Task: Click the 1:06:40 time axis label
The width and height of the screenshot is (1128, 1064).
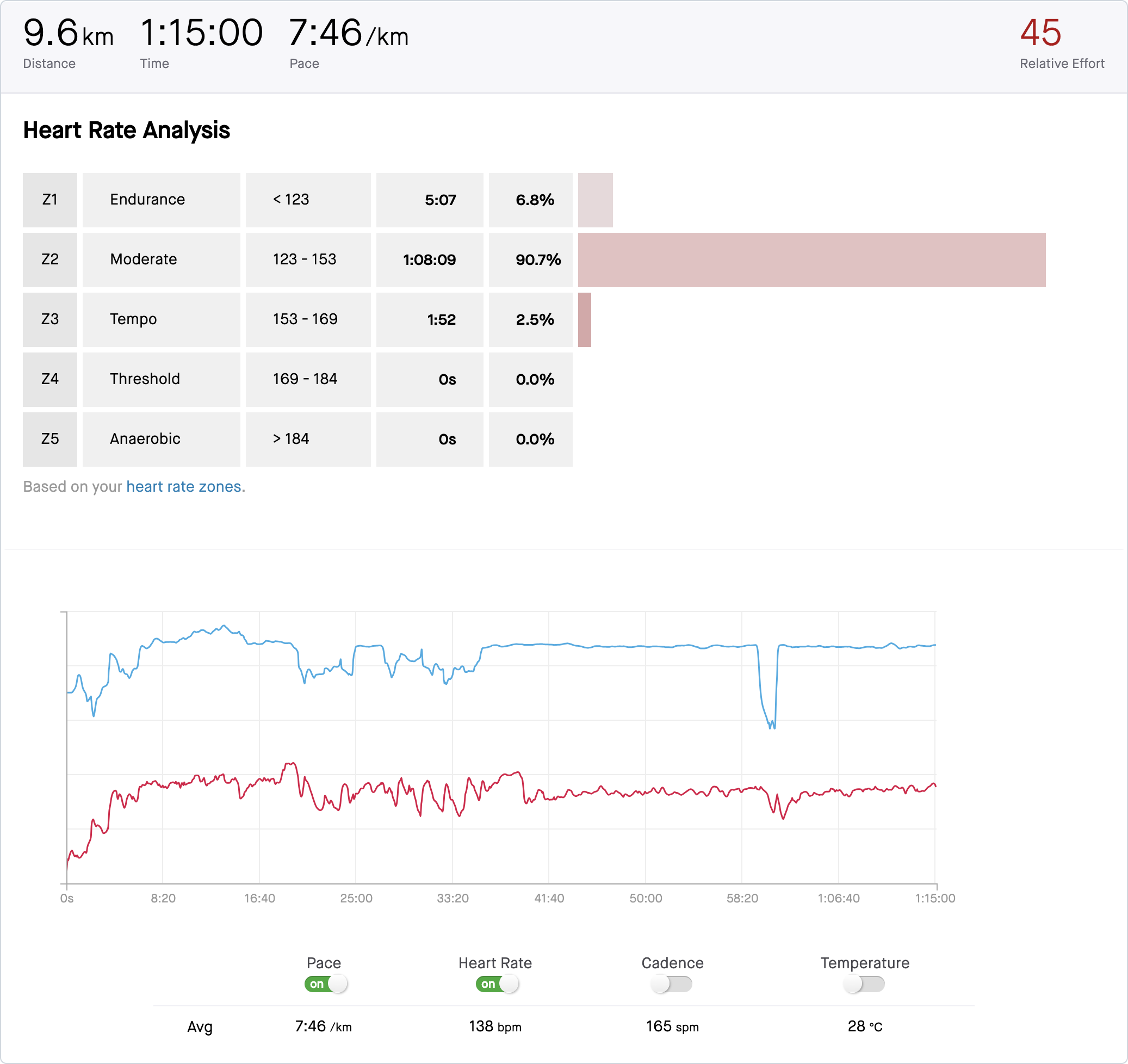Action: point(839,898)
